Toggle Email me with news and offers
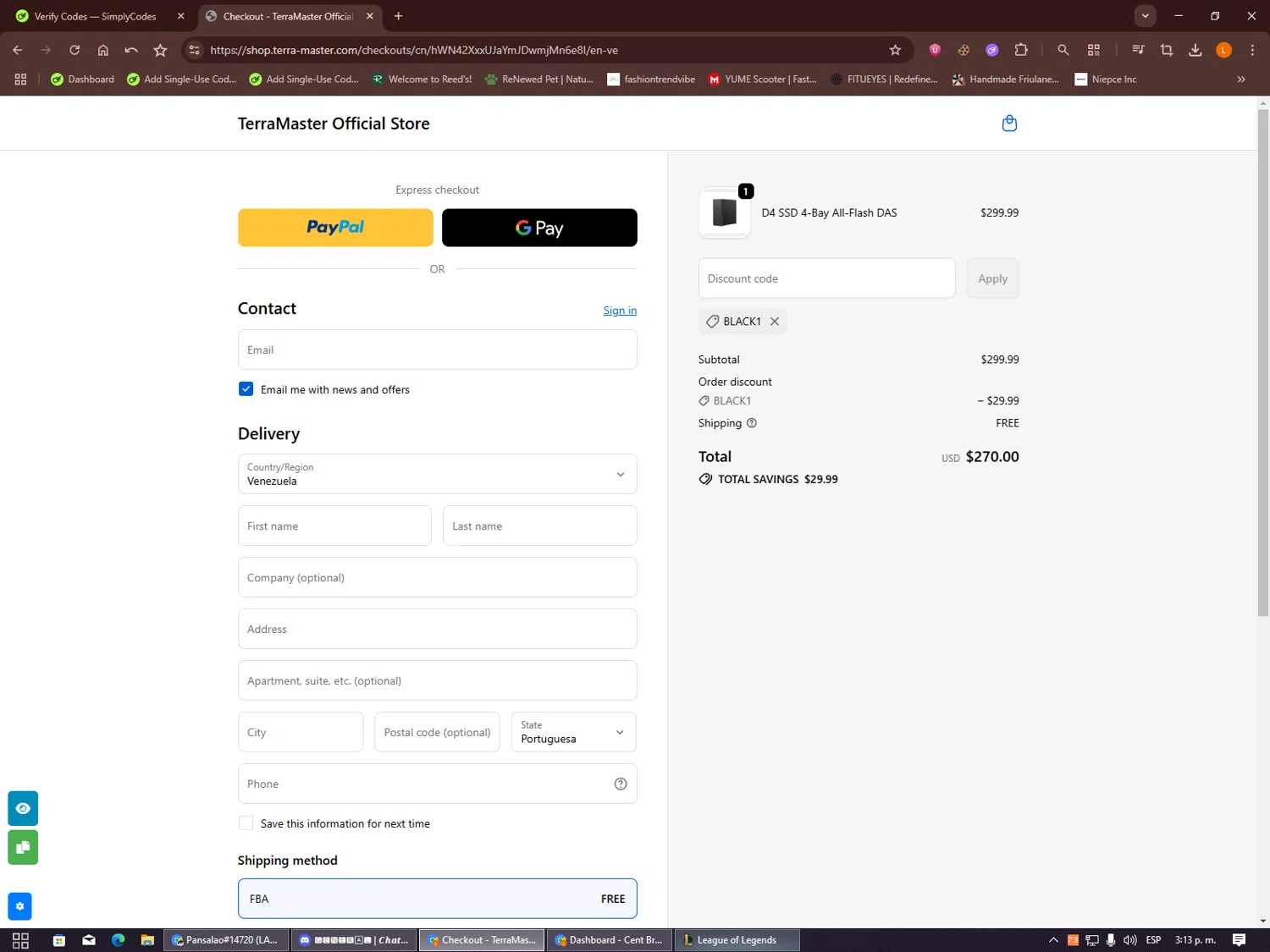 (x=246, y=389)
